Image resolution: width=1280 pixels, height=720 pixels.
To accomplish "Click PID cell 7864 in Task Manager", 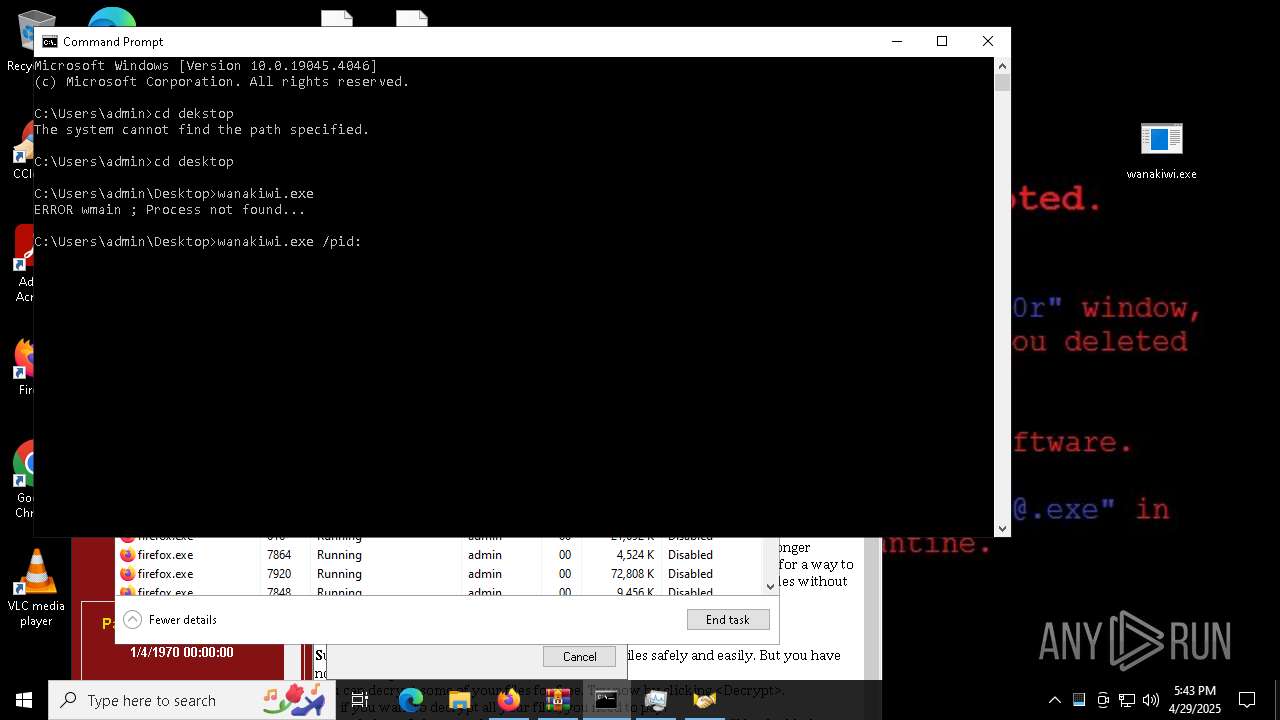I will pyautogui.click(x=279, y=555).
